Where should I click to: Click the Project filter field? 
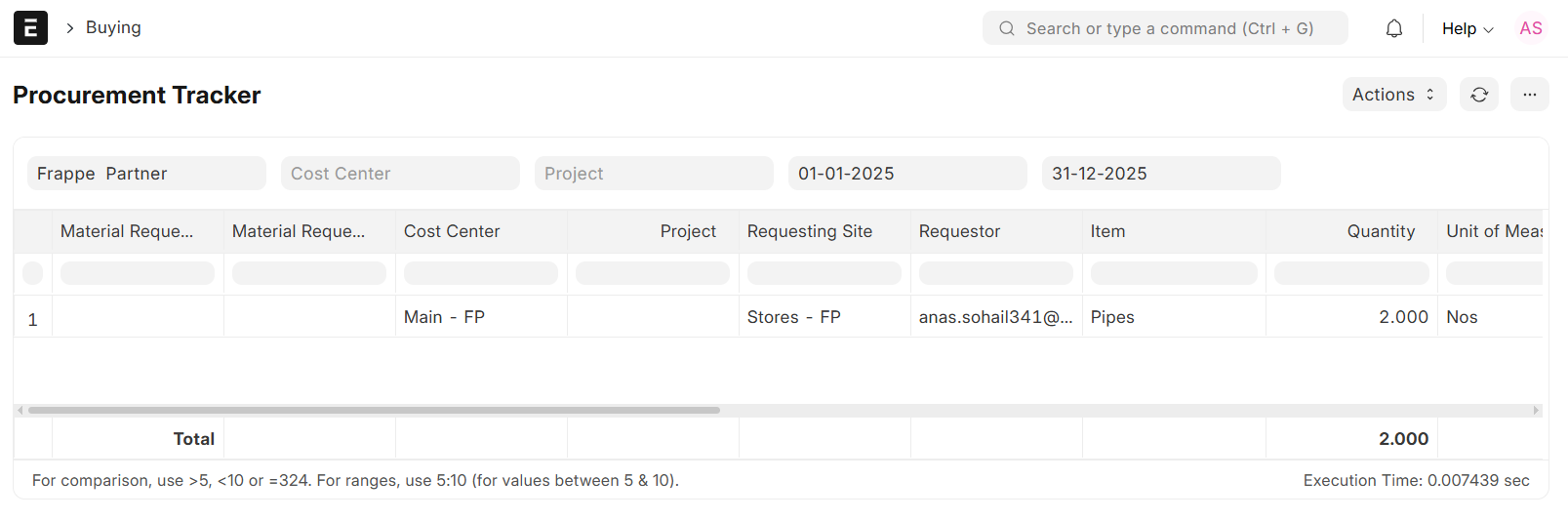tap(654, 174)
